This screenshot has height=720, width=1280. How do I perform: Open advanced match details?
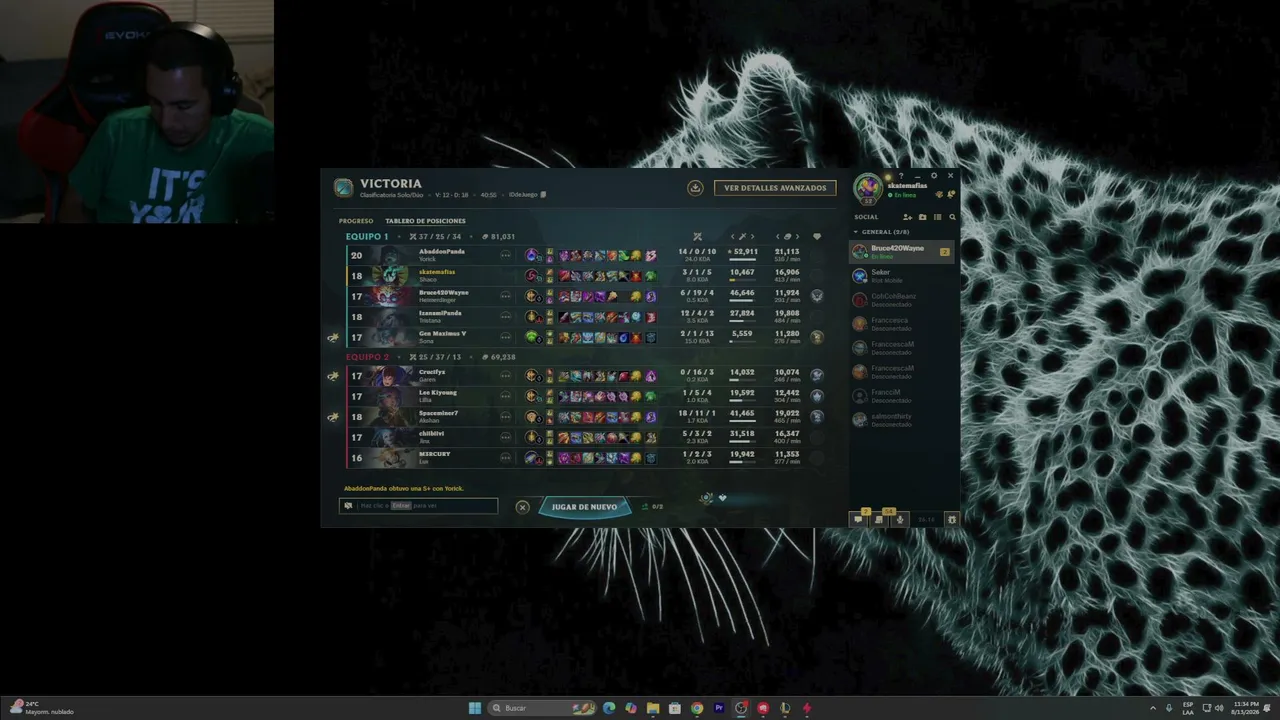coord(775,188)
